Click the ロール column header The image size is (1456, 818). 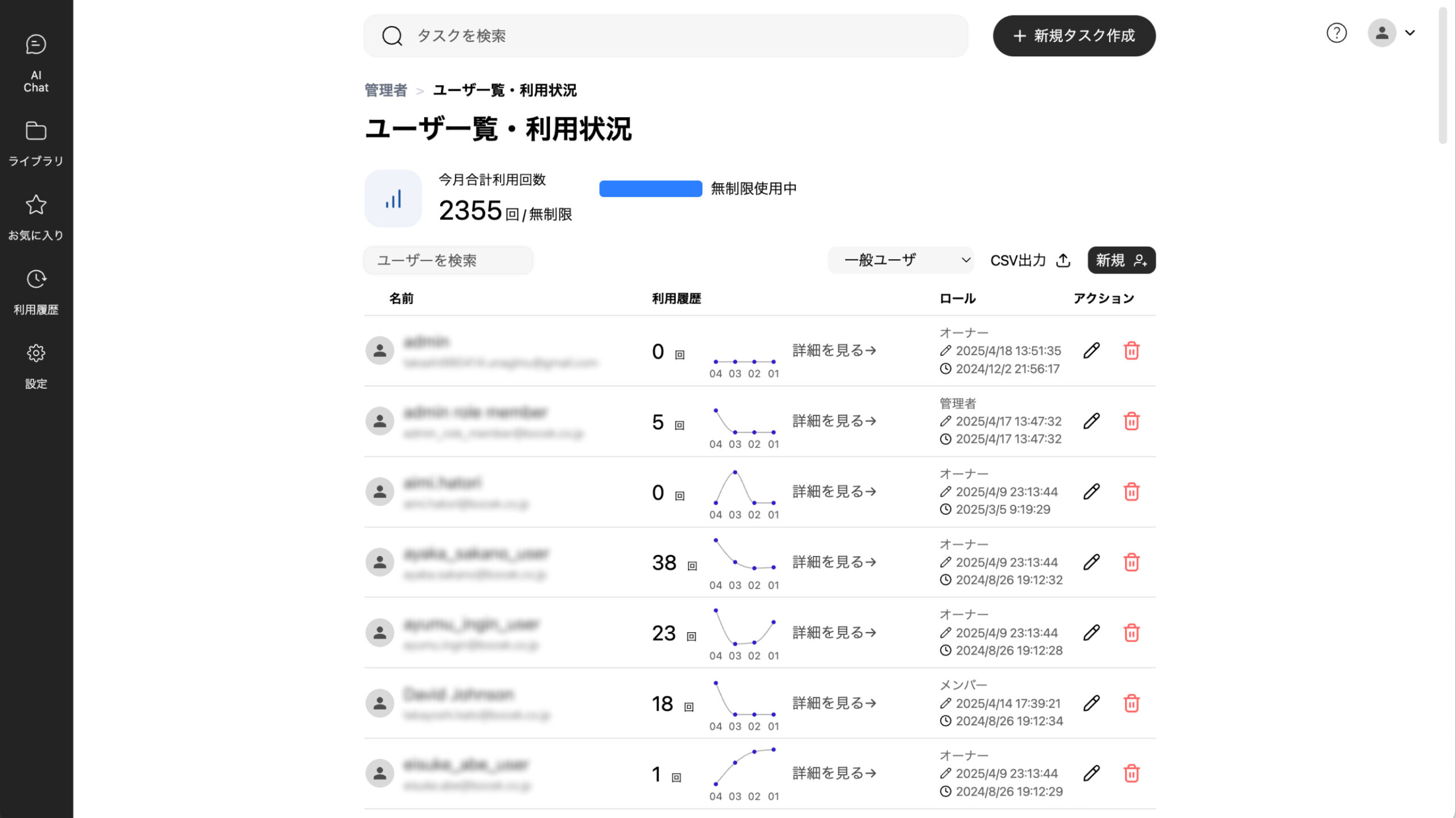tap(957, 298)
